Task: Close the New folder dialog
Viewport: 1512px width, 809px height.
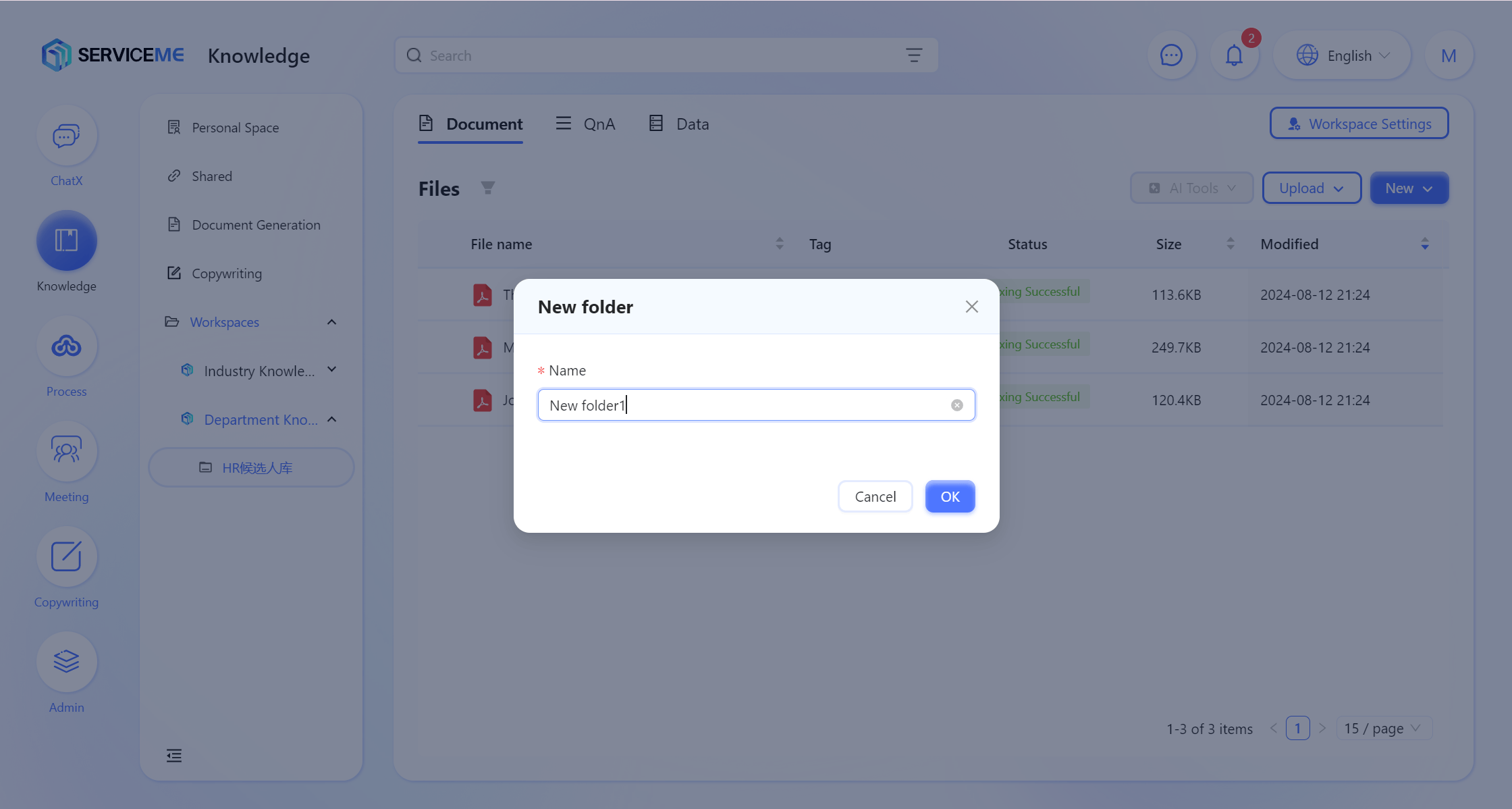Action: click(x=971, y=307)
